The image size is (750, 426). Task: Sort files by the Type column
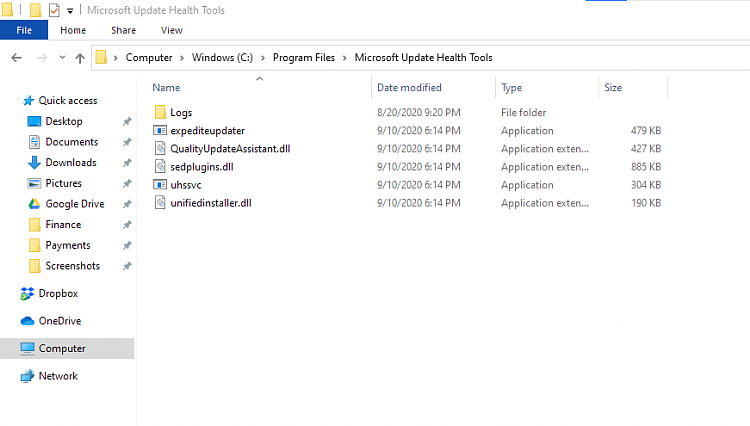(511, 87)
